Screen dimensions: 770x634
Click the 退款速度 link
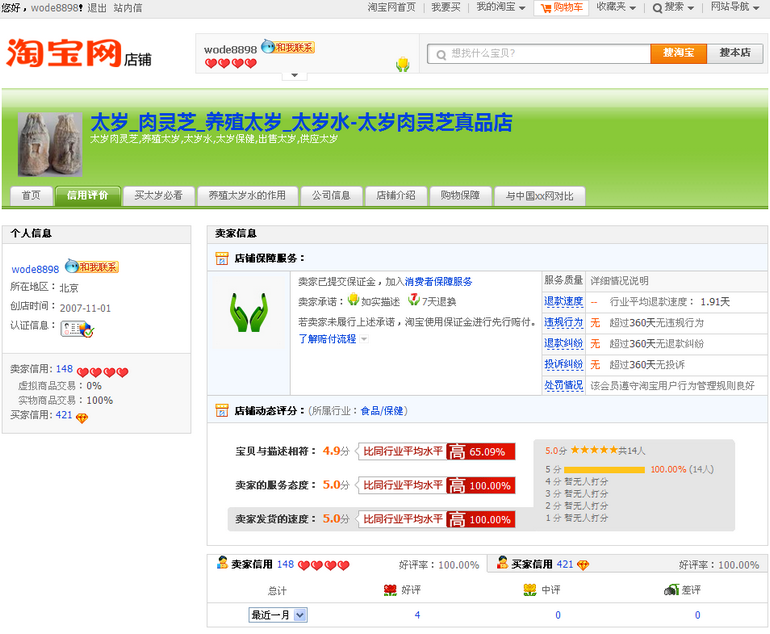(x=563, y=302)
